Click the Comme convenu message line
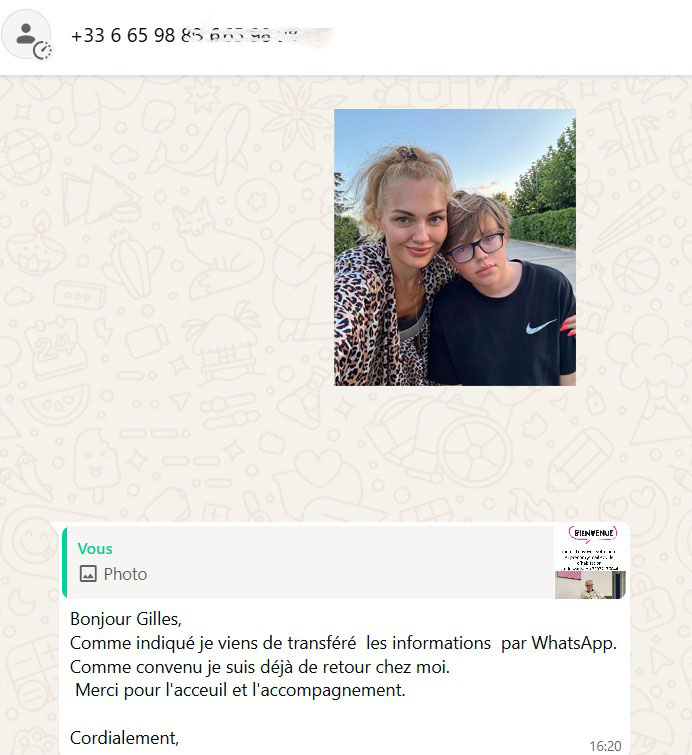692x755 pixels. 260,667
